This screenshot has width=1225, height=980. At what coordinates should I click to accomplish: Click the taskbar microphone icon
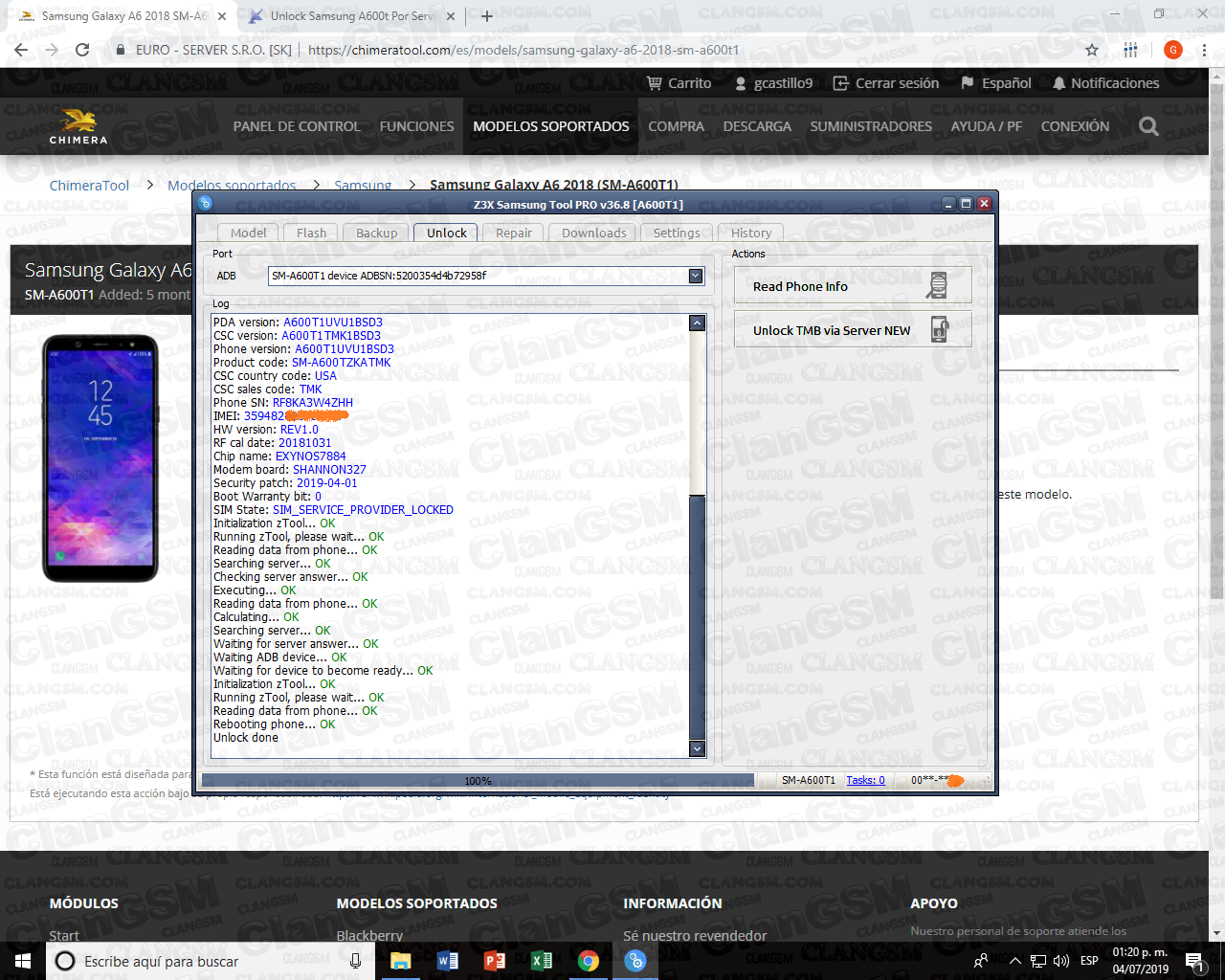(x=355, y=961)
